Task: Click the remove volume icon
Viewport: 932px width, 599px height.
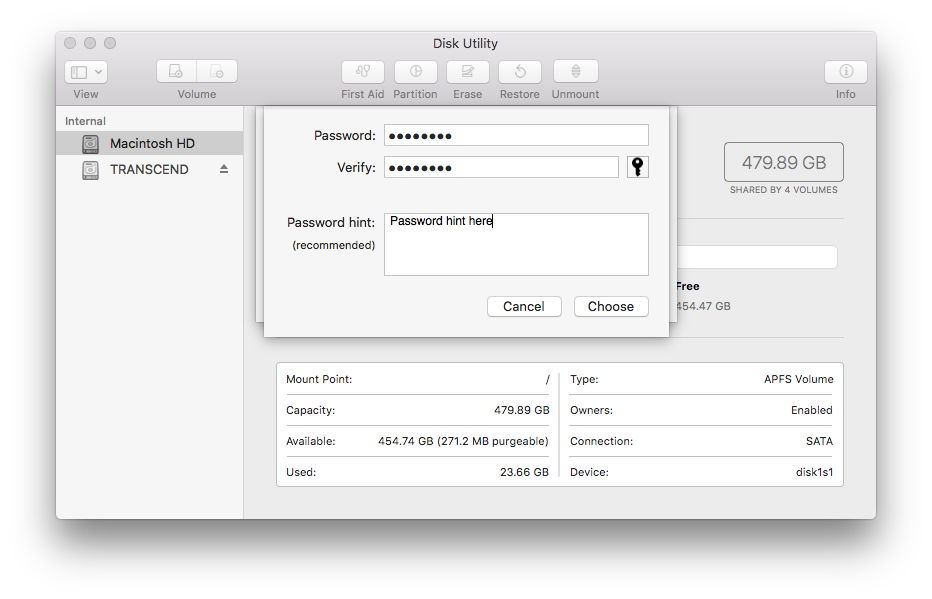Action: tap(217, 72)
